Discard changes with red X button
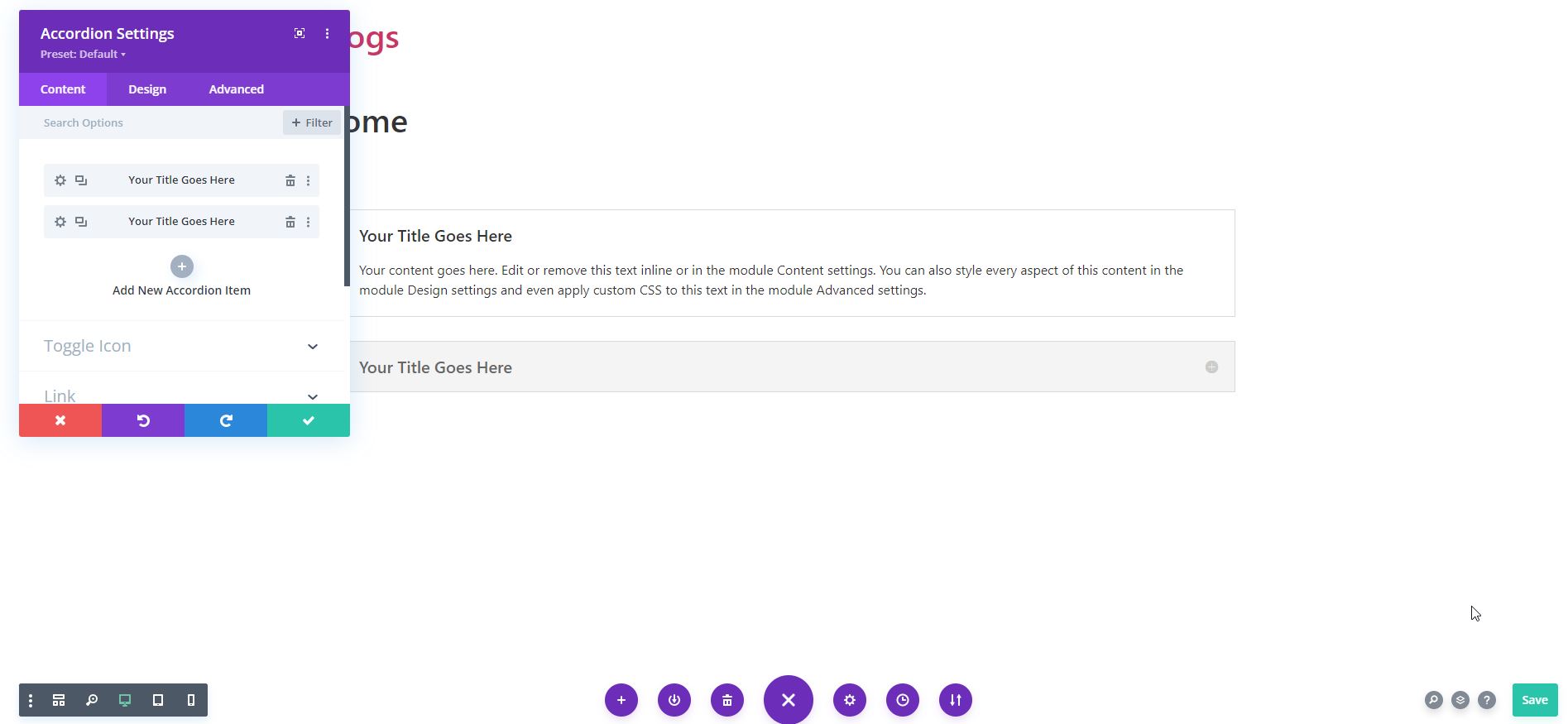Screen dimensions: 1568x724 coord(60,420)
